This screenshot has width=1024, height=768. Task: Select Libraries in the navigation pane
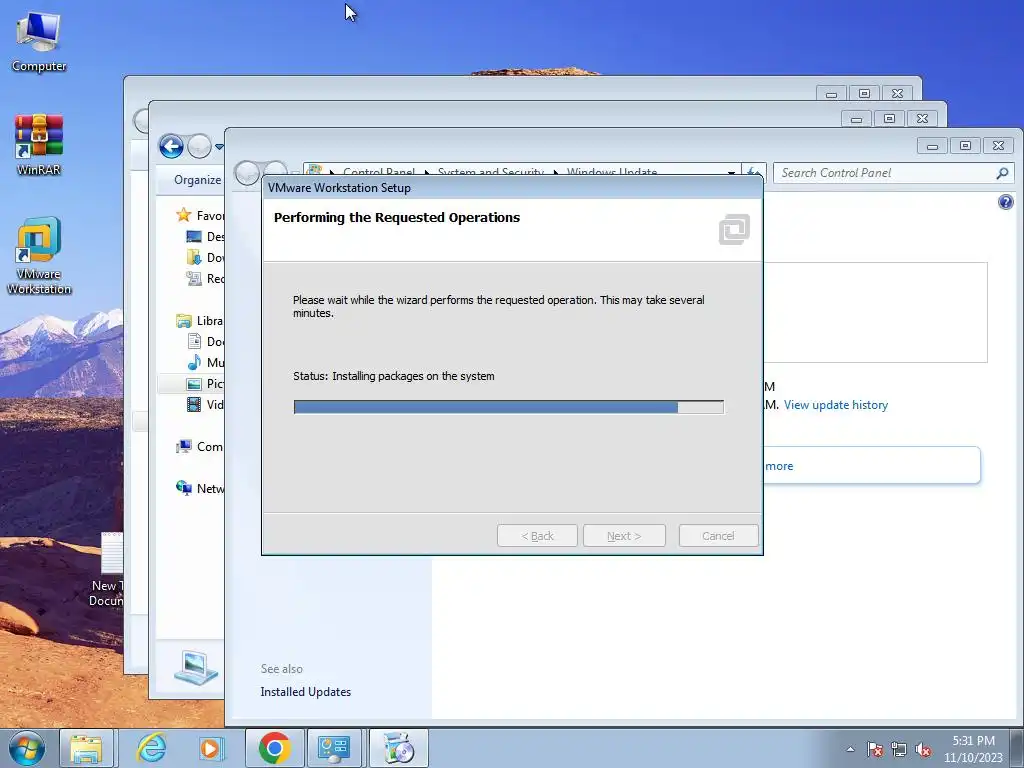point(200,321)
